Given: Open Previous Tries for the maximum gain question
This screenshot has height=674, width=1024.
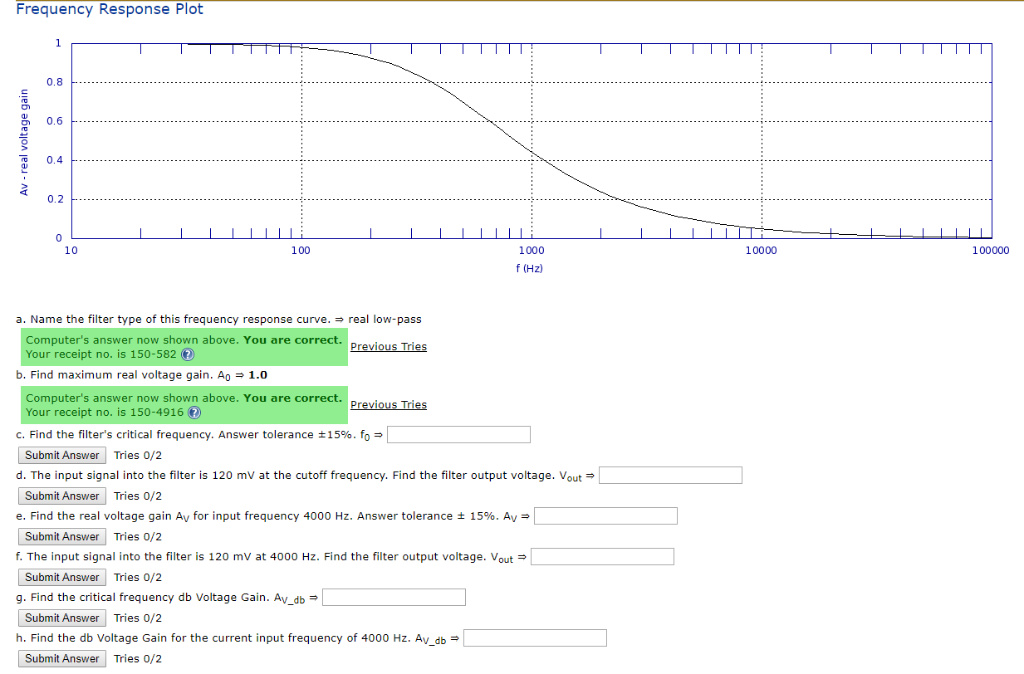Looking at the screenshot, I should point(390,403).
